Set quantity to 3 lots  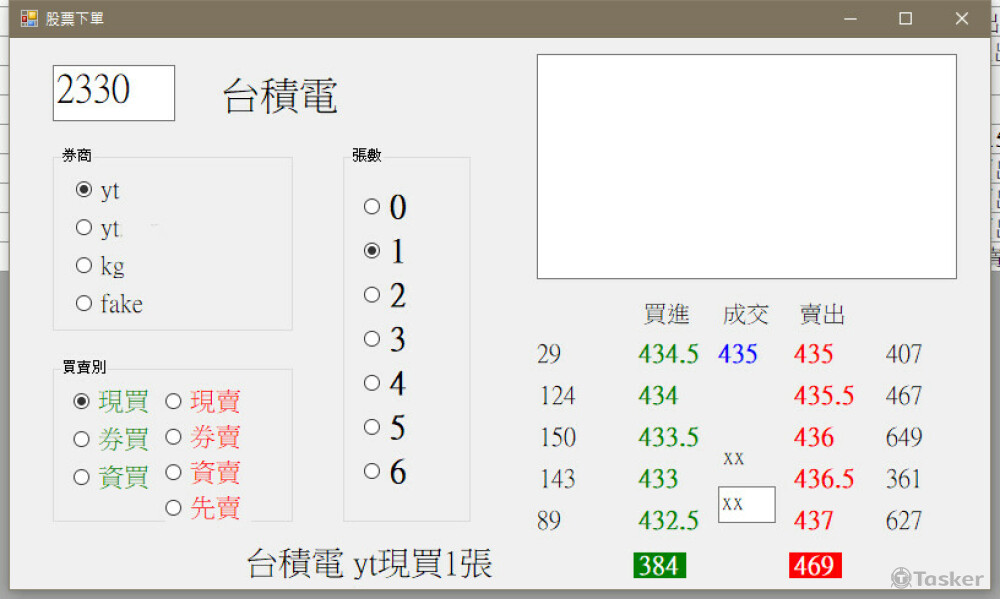tap(372, 339)
